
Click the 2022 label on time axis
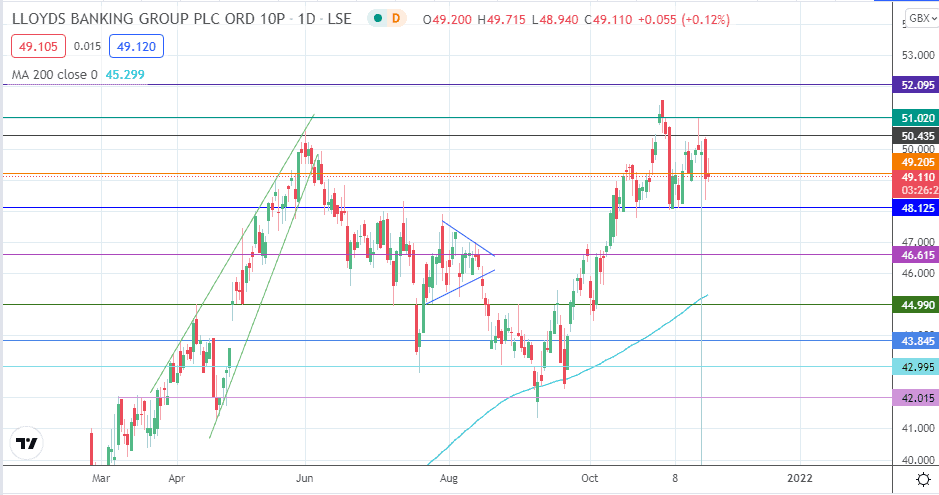click(x=800, y=478)
